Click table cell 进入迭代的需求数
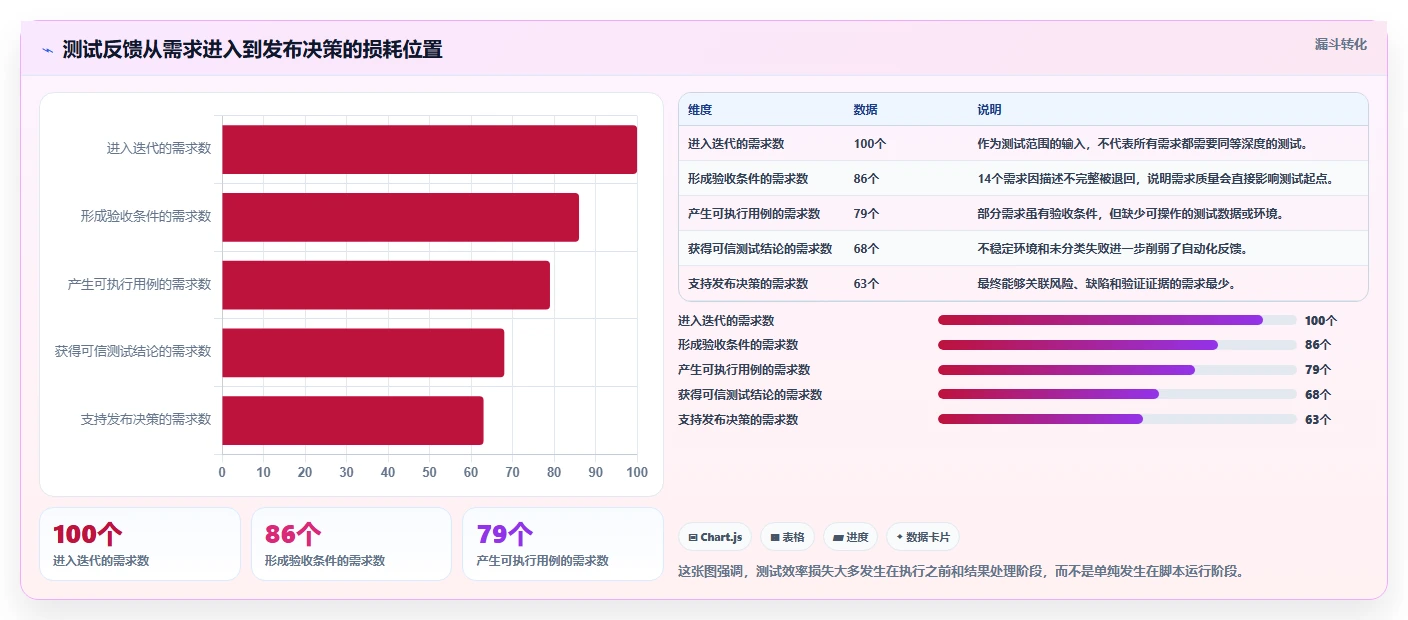1408x620 pixels. tap(736, 144)
